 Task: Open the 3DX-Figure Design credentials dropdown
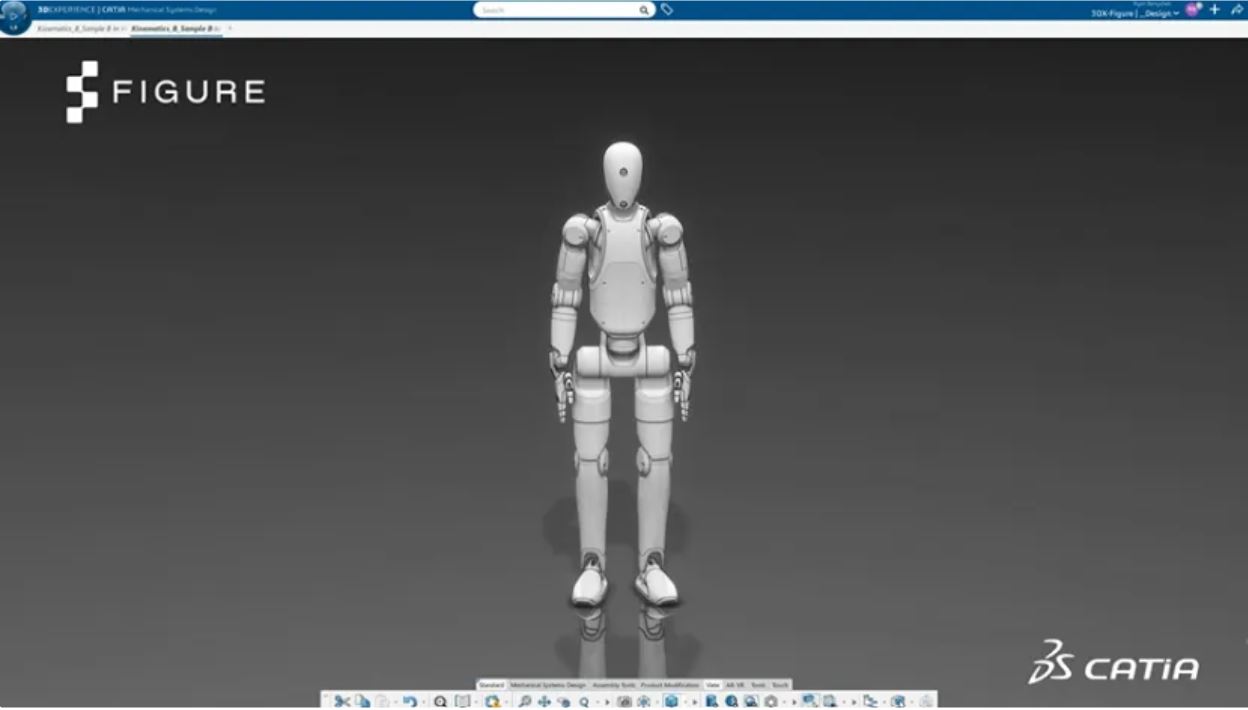1135,13
